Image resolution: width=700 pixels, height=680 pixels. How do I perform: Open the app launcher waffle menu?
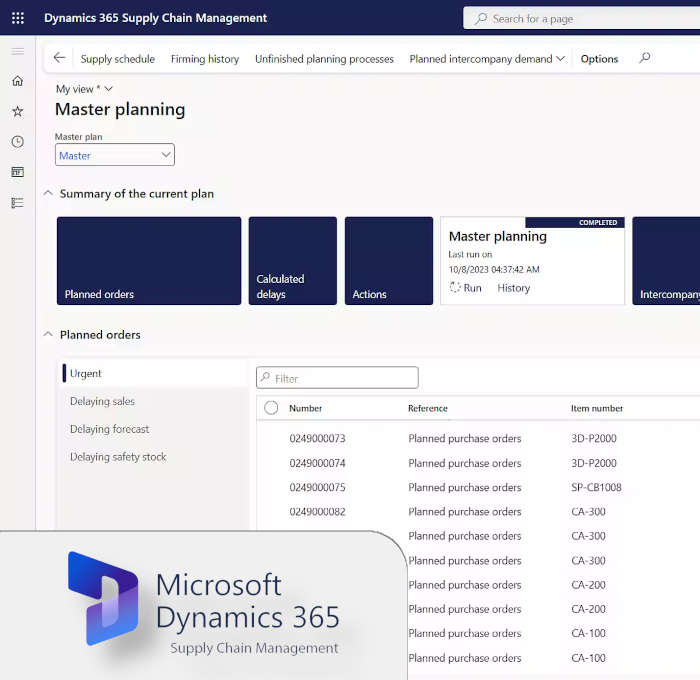pos(18,18)
